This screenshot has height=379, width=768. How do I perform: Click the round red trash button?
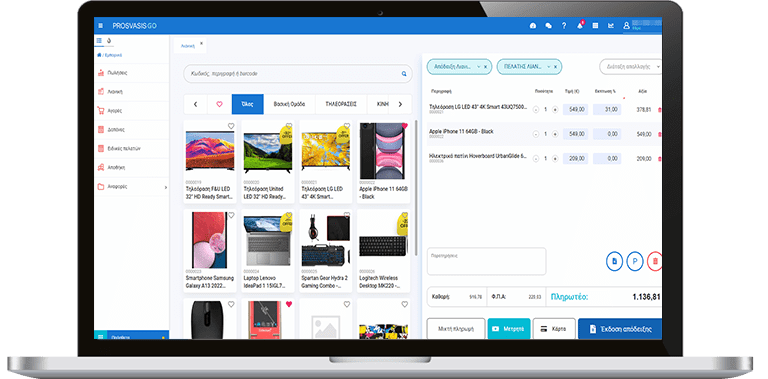pos(655,261)
